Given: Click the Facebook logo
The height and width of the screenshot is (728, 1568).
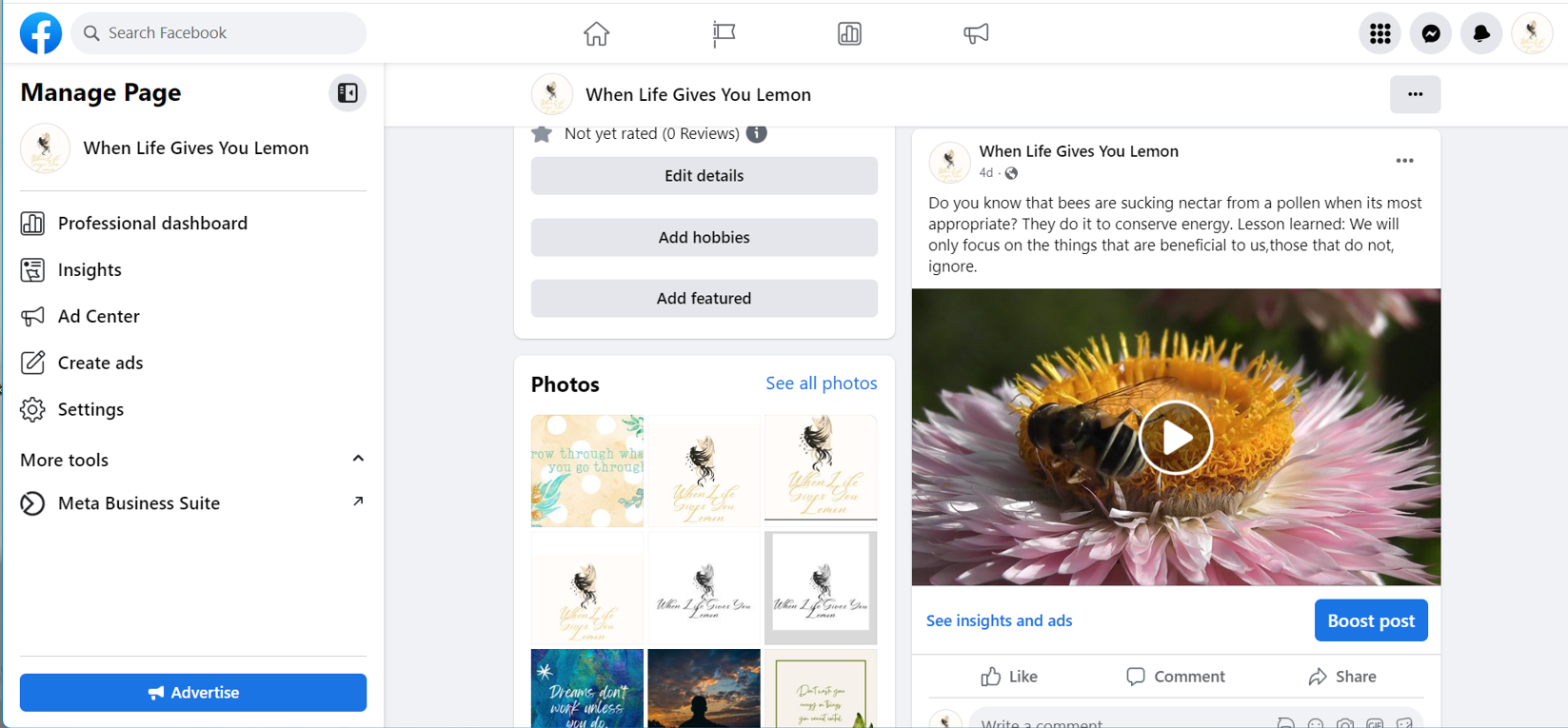Looking at the screenshot, I should pos(41,33).
